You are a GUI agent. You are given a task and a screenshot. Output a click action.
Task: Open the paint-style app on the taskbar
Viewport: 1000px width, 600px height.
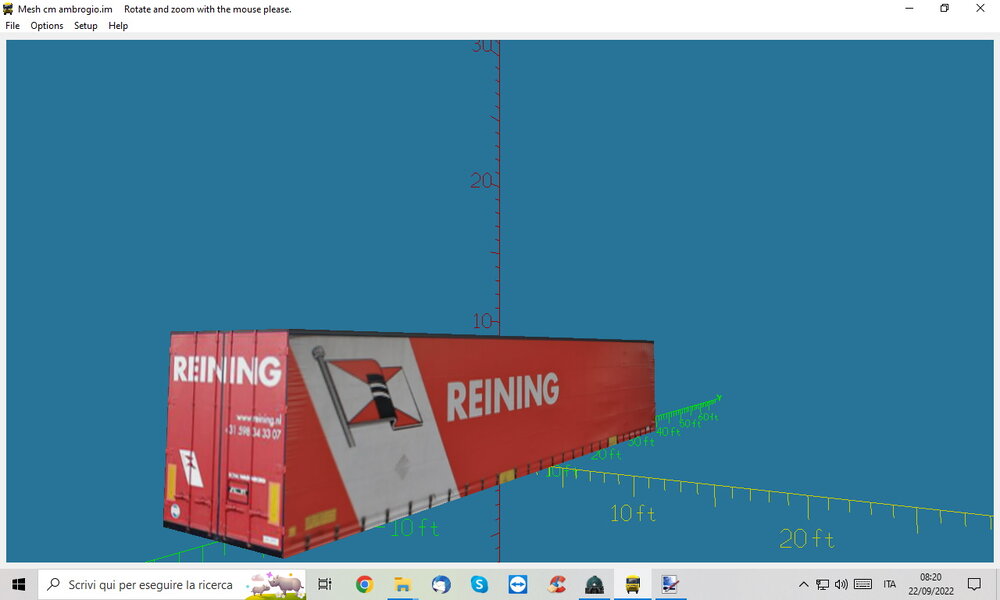(670, 584)
